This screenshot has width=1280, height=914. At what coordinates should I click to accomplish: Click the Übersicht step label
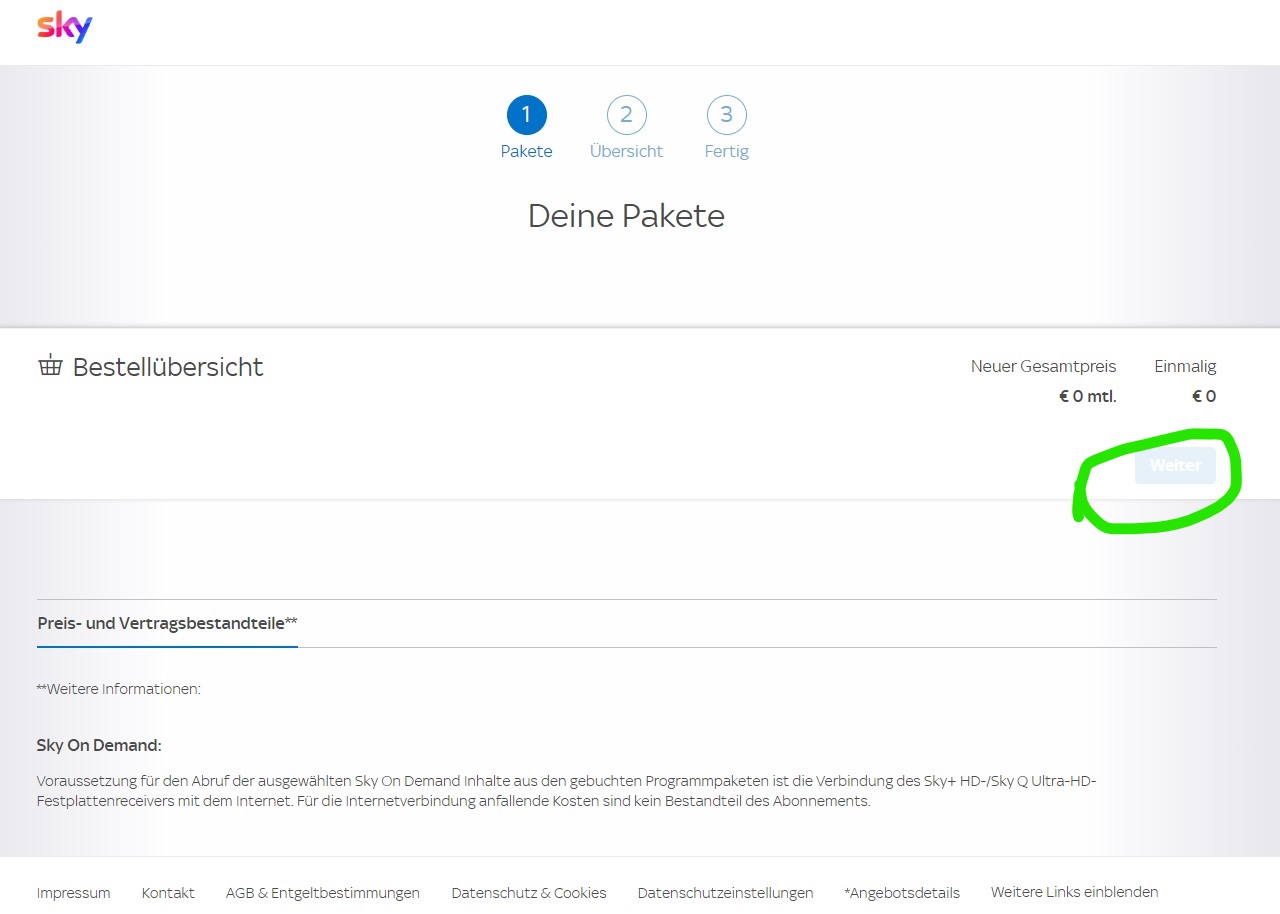click(x=626, y=152)
